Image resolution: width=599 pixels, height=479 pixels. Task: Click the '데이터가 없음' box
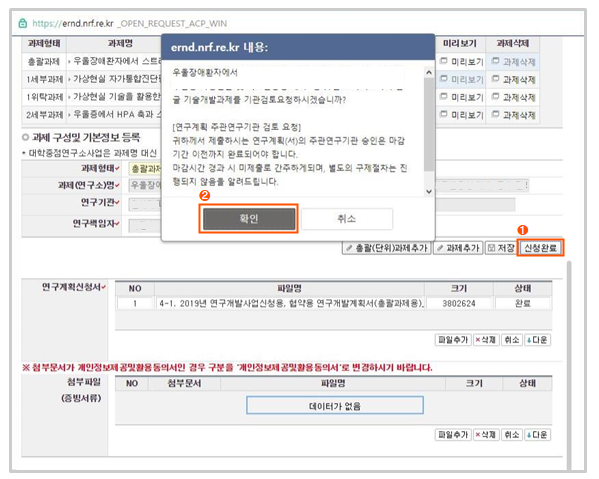click(x=335, y=406)
